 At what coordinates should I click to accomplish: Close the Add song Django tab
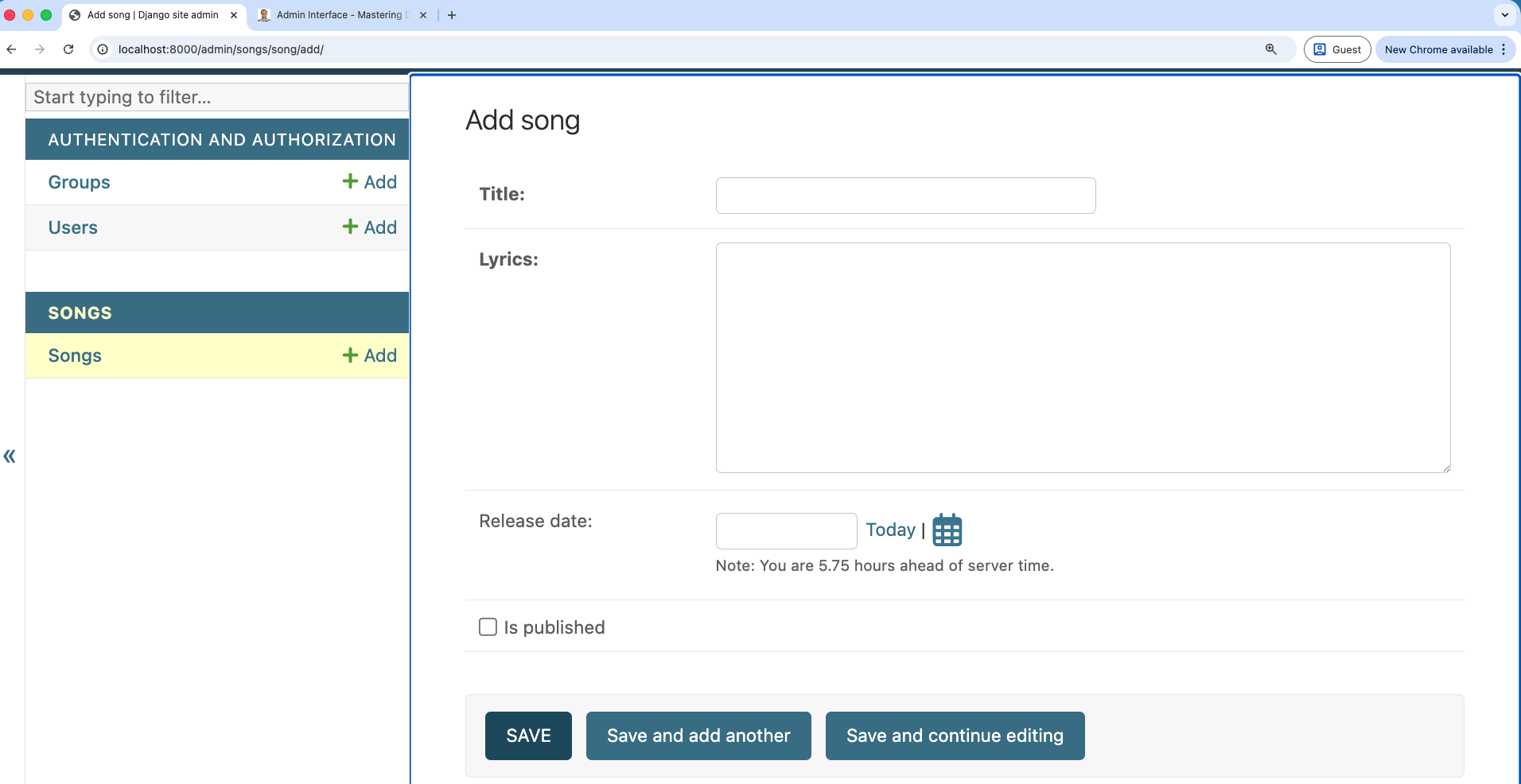[x=234, y=15]
